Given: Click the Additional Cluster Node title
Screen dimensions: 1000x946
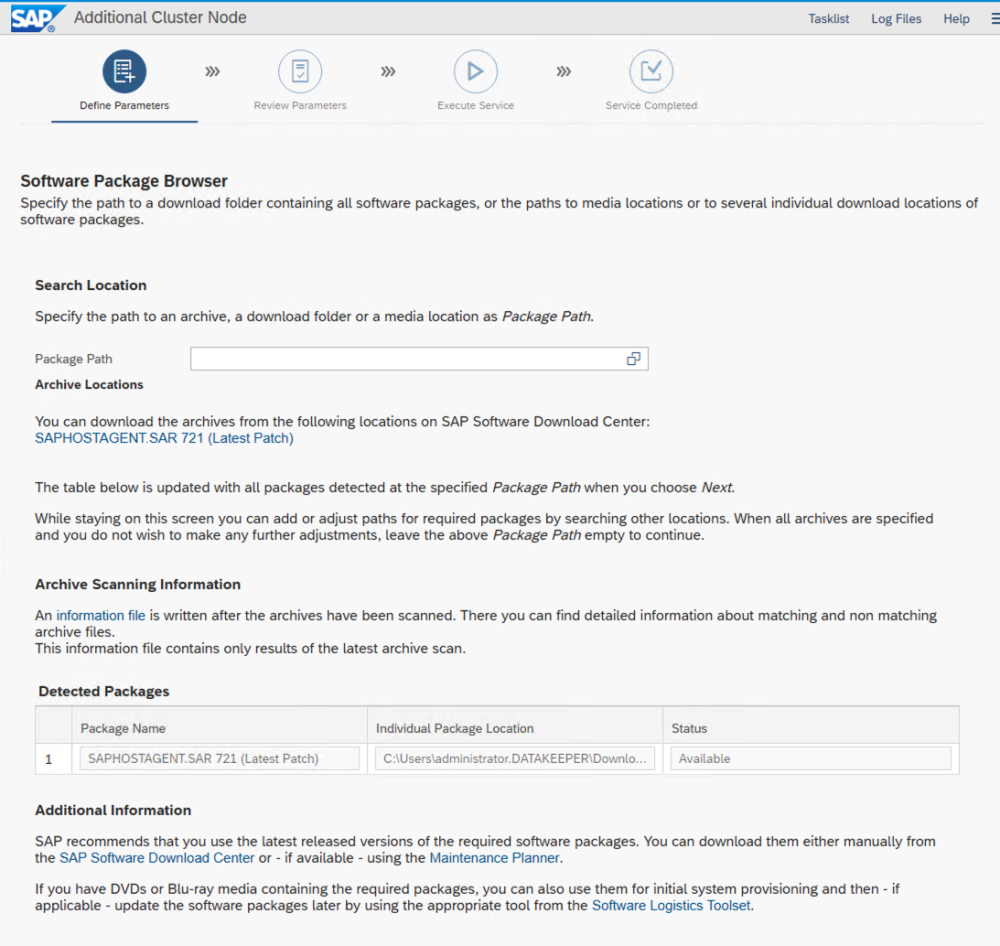Looking at the screenshot, I should 160,17.
